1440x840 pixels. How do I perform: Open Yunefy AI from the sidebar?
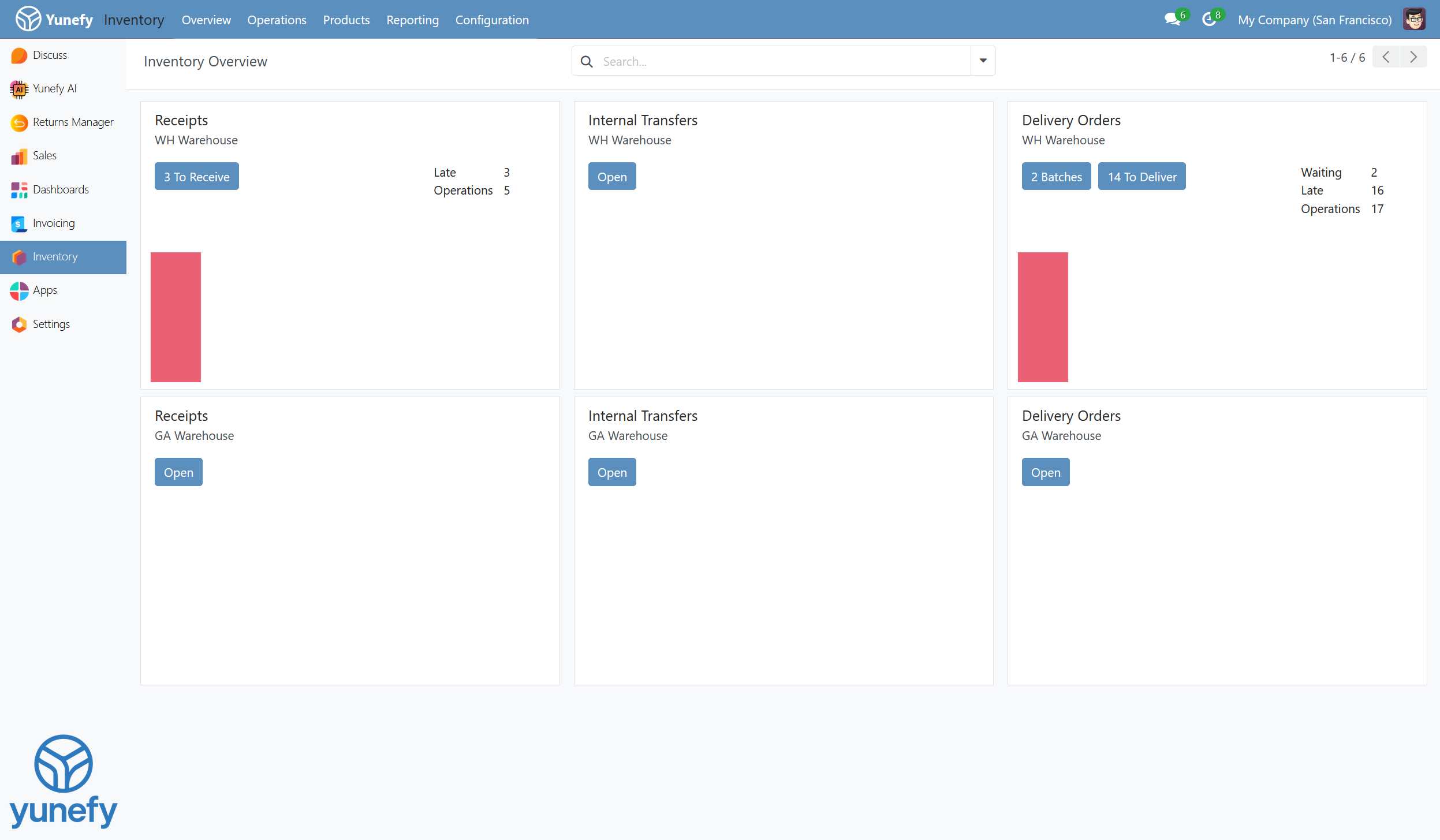55,88
